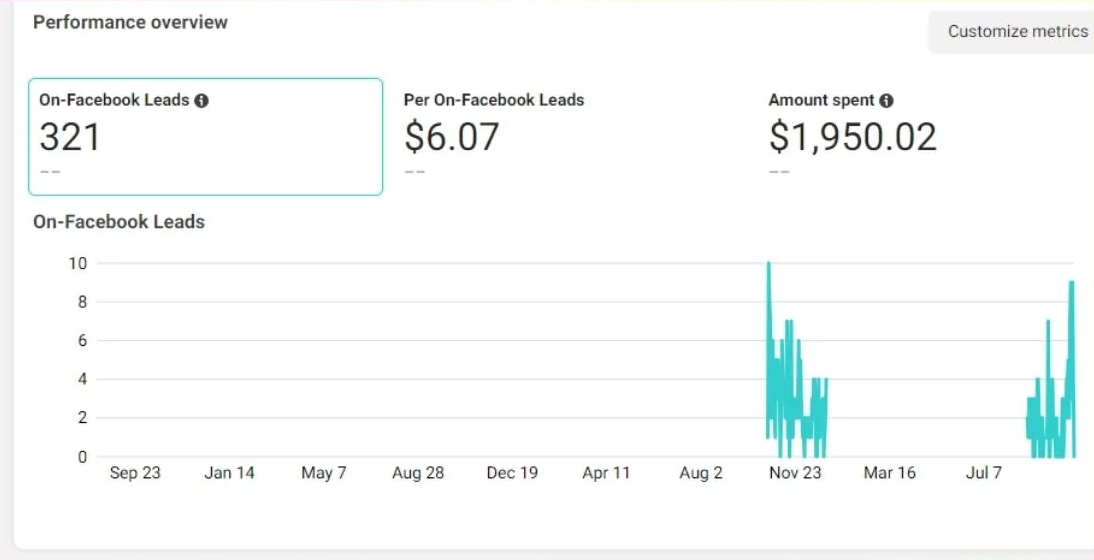Click info icon beside On-Facebook Leads
Image resolution: width=1094 pixels, height=560 pixels.
pyautogui.click(x=201, y=101)
